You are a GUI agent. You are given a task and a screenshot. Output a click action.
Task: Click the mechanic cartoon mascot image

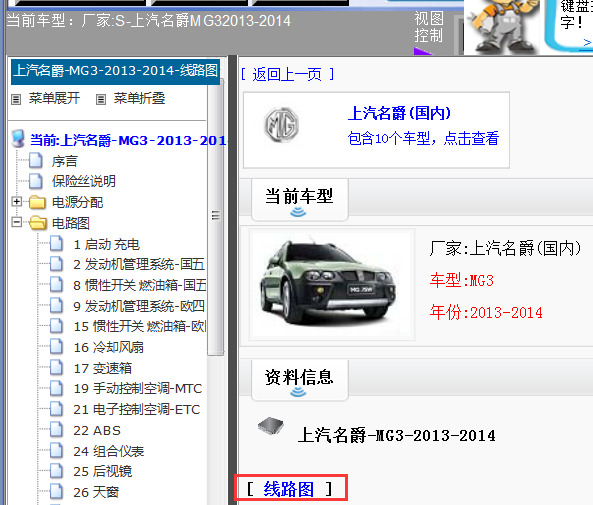pos(502,26)
